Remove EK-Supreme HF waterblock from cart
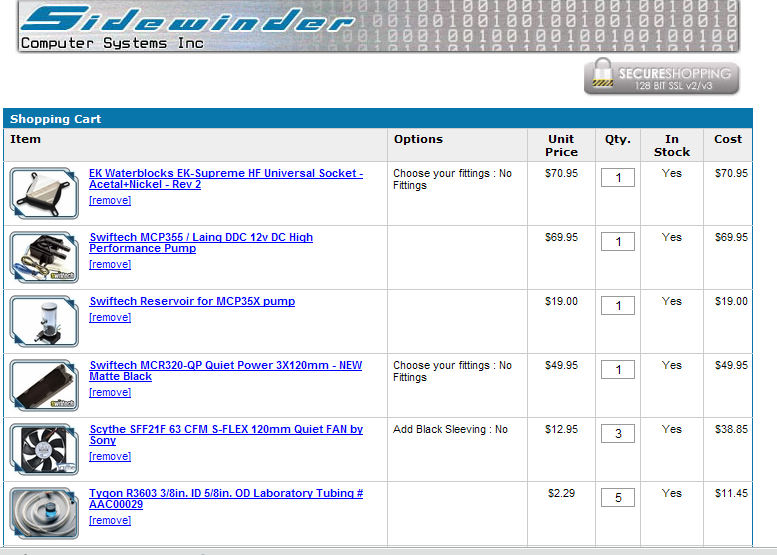The image size is (777, 555). coord(110,200)
